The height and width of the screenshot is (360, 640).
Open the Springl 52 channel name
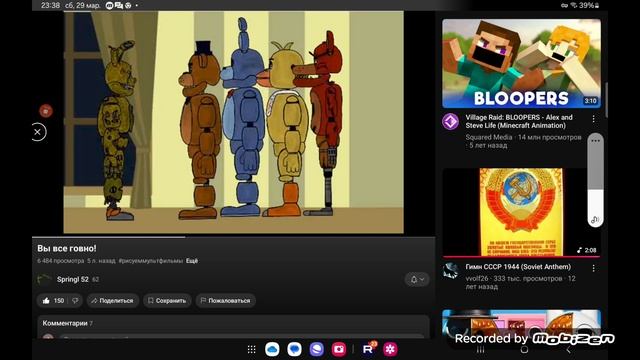pos(73,279)
